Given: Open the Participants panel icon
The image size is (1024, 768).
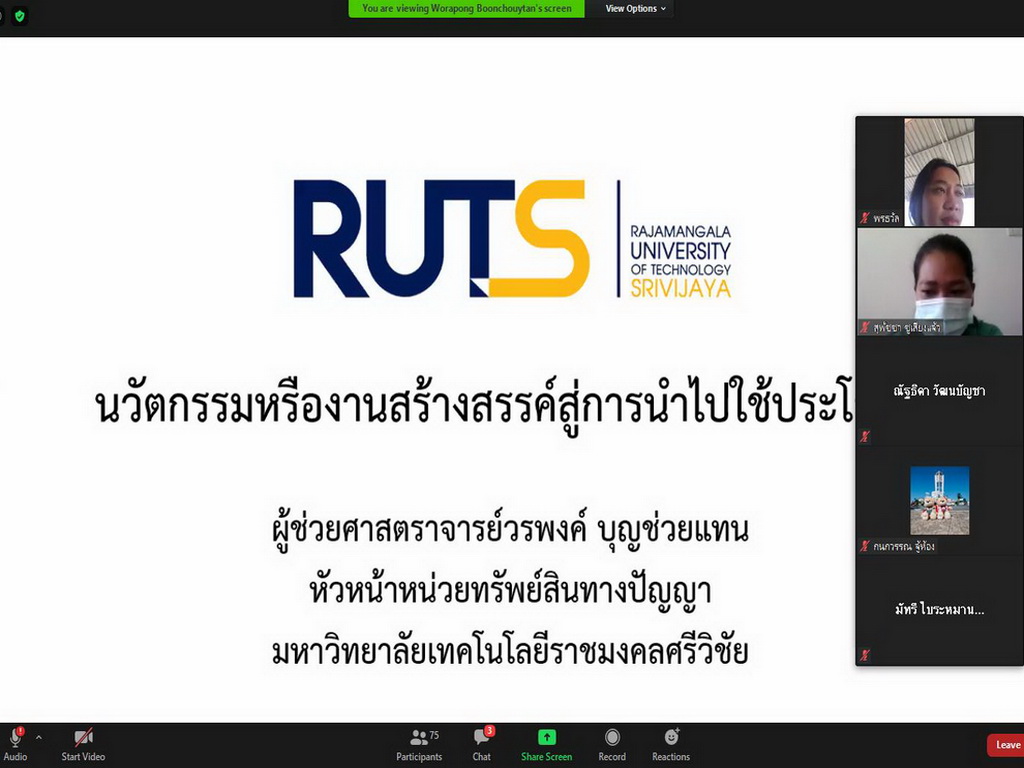Looking at the screenshot, I should [418, 737].
